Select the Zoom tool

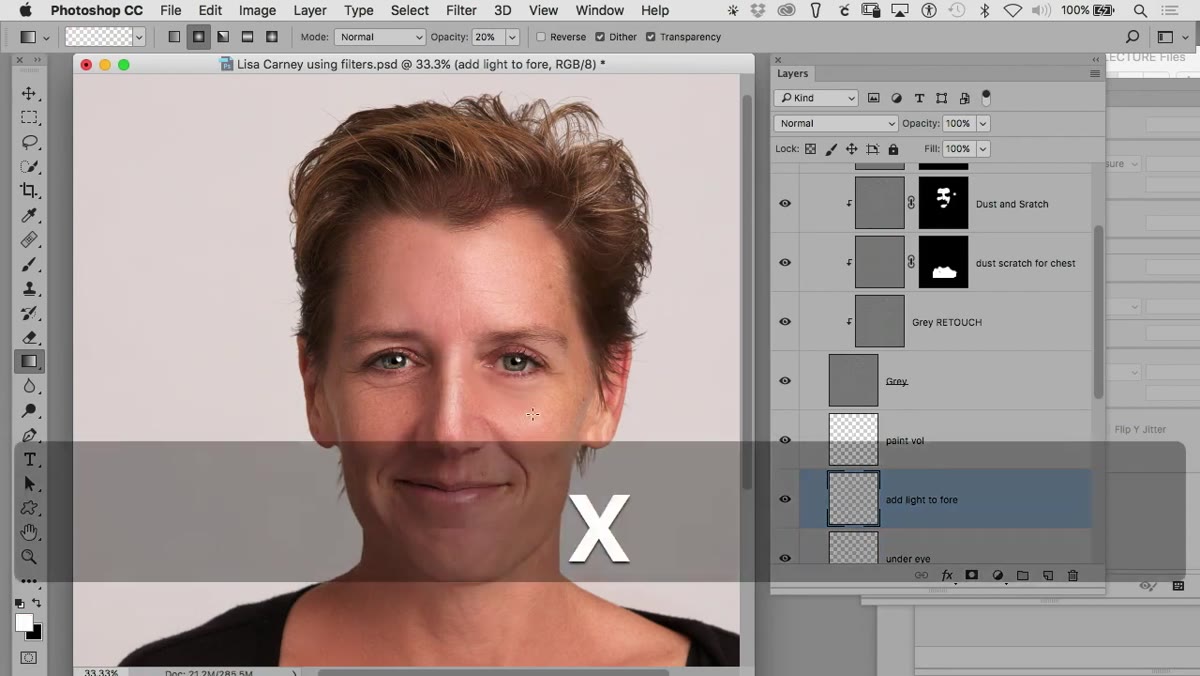[x=29, y=557]
